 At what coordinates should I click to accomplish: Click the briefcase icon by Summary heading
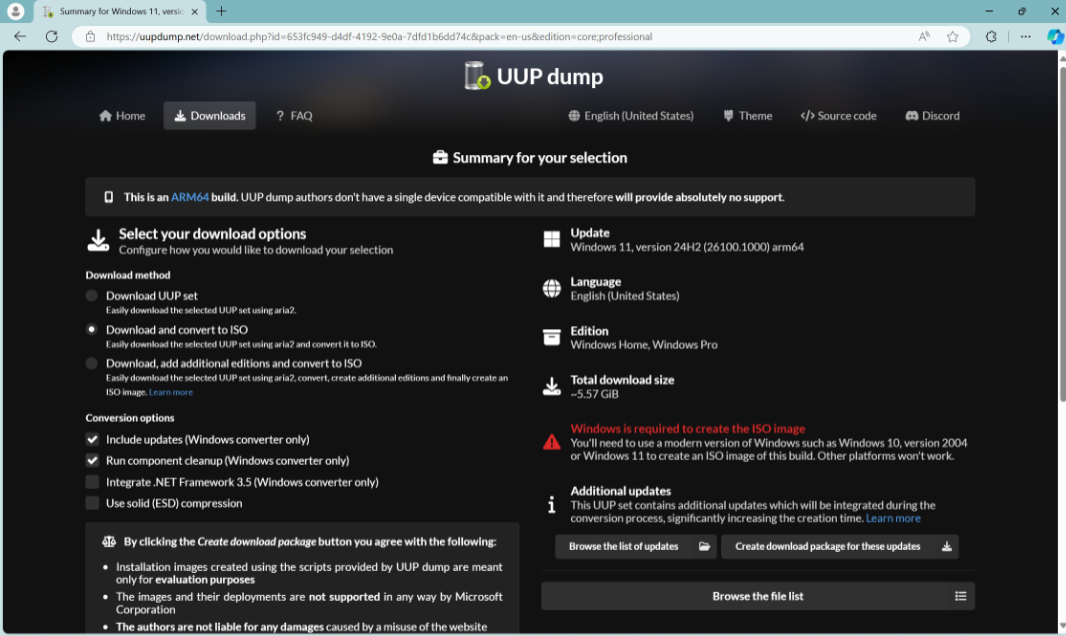[440, 158]
